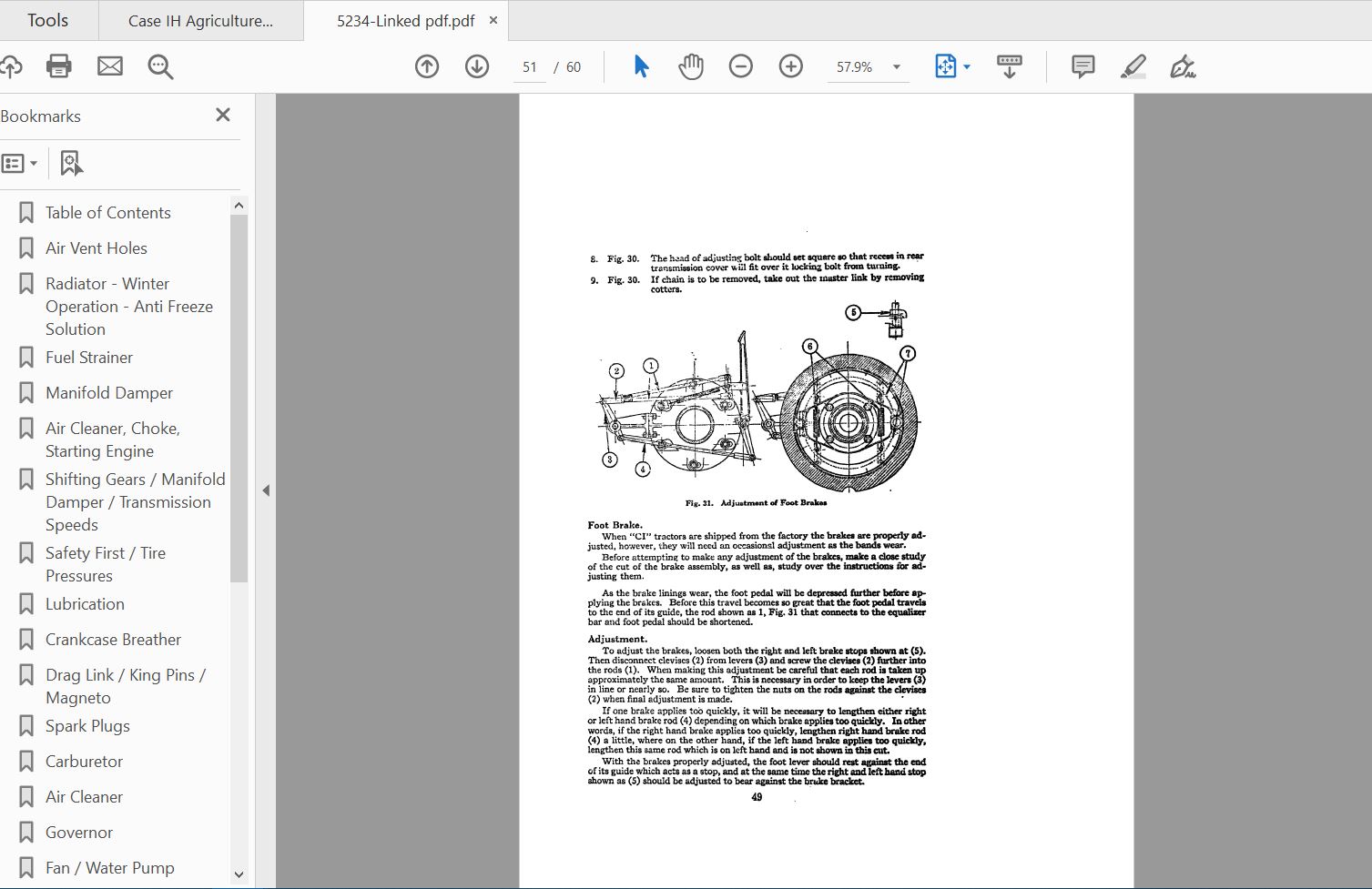The height and width of the screenshot is (889, 1372).
Task: Print the document with printer icon
Action: point(59,66)
